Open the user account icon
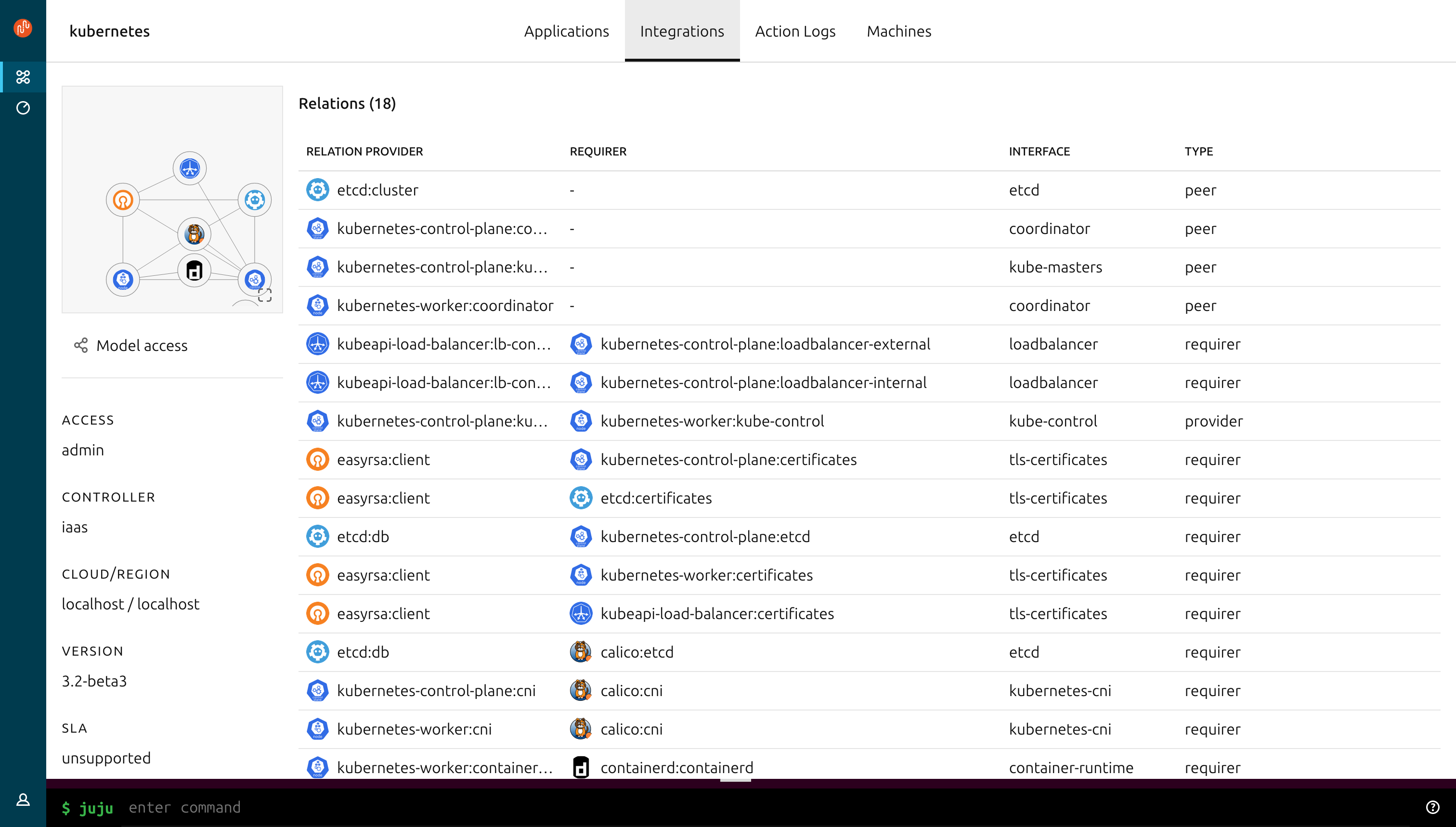This screenshot has width=1456, height=827. 23,800
